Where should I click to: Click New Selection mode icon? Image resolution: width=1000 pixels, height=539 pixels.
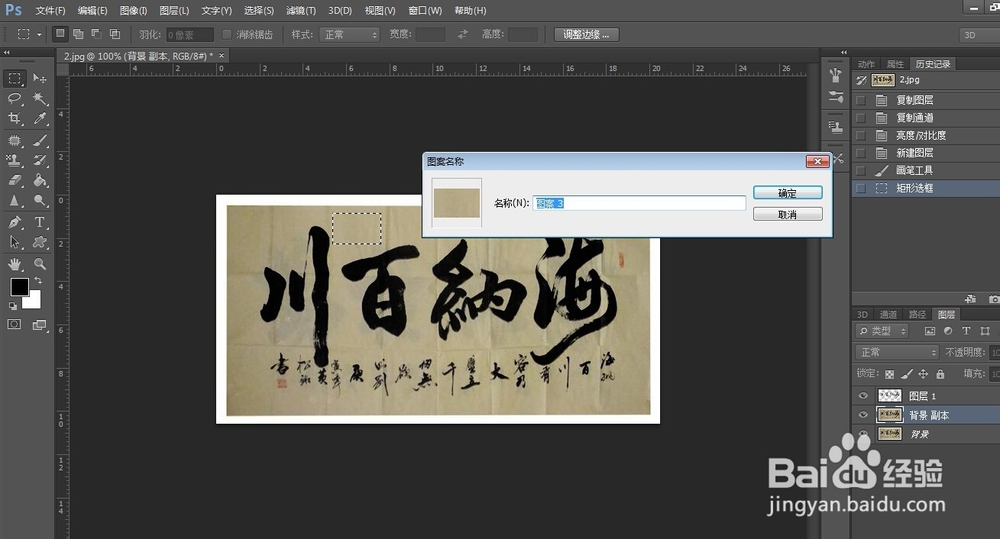[x=60, y=34]
